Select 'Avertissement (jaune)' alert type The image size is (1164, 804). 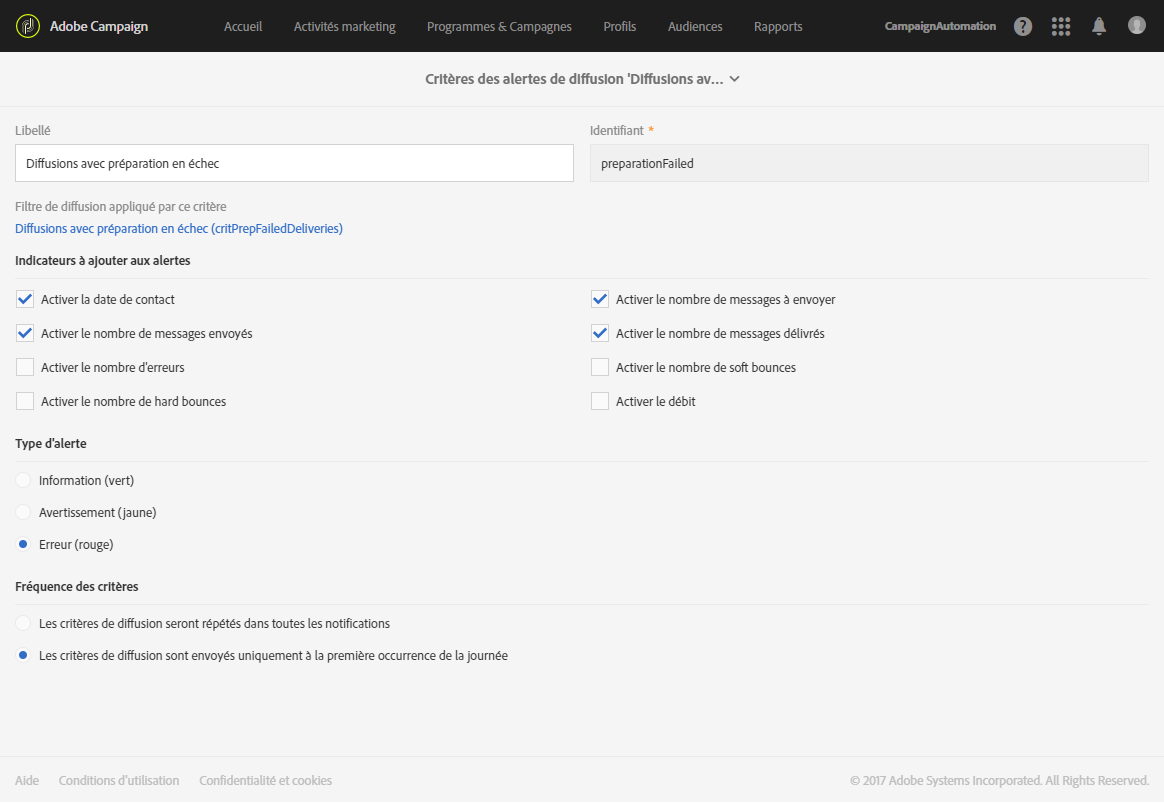(23, 513)
